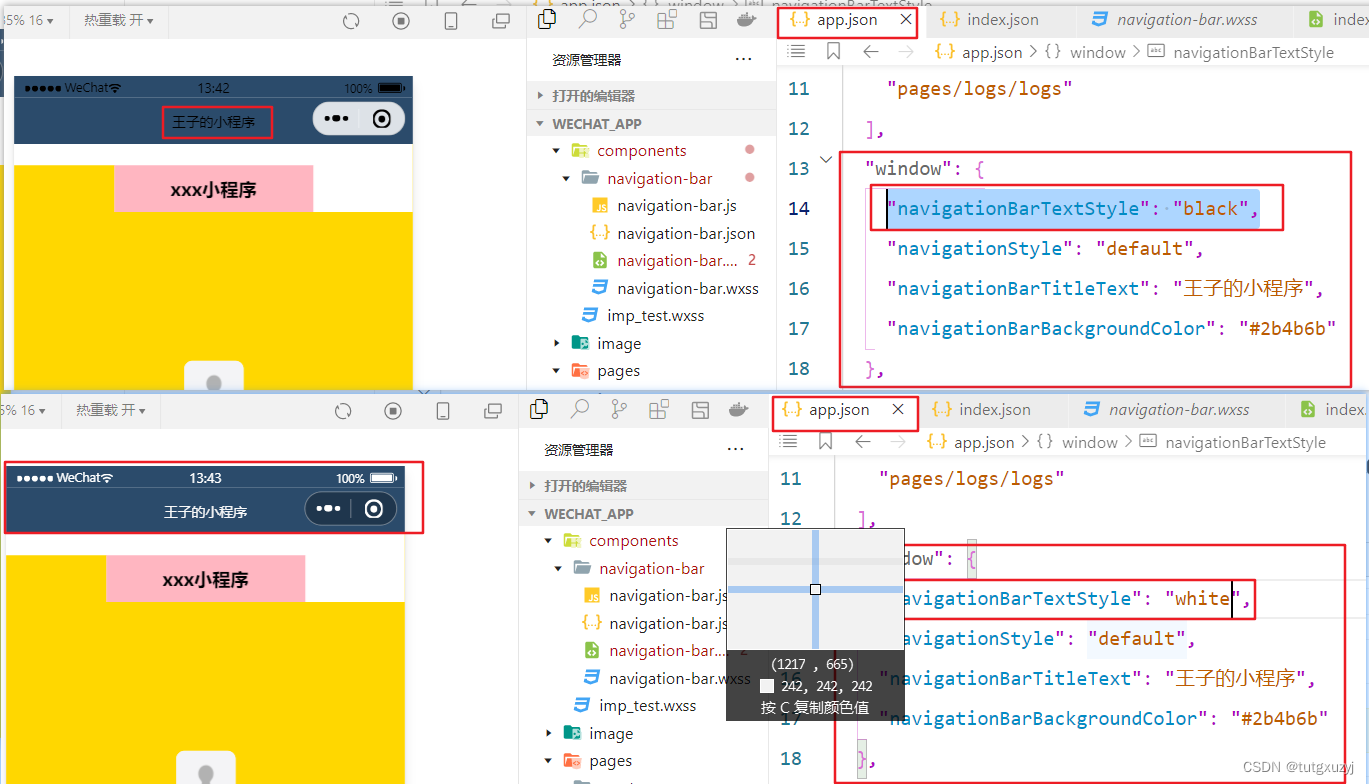
Task: Open the extensions blocks icon in the lower screenshot
Action: click(659, 409)
